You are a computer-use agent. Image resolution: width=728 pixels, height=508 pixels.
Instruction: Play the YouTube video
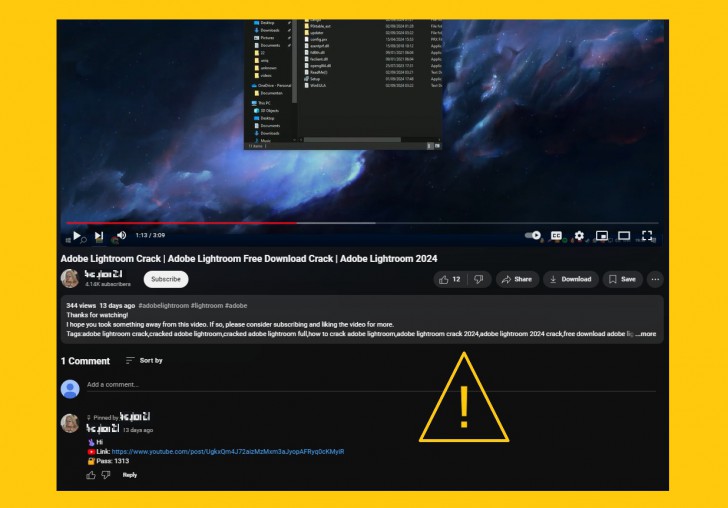77,235
